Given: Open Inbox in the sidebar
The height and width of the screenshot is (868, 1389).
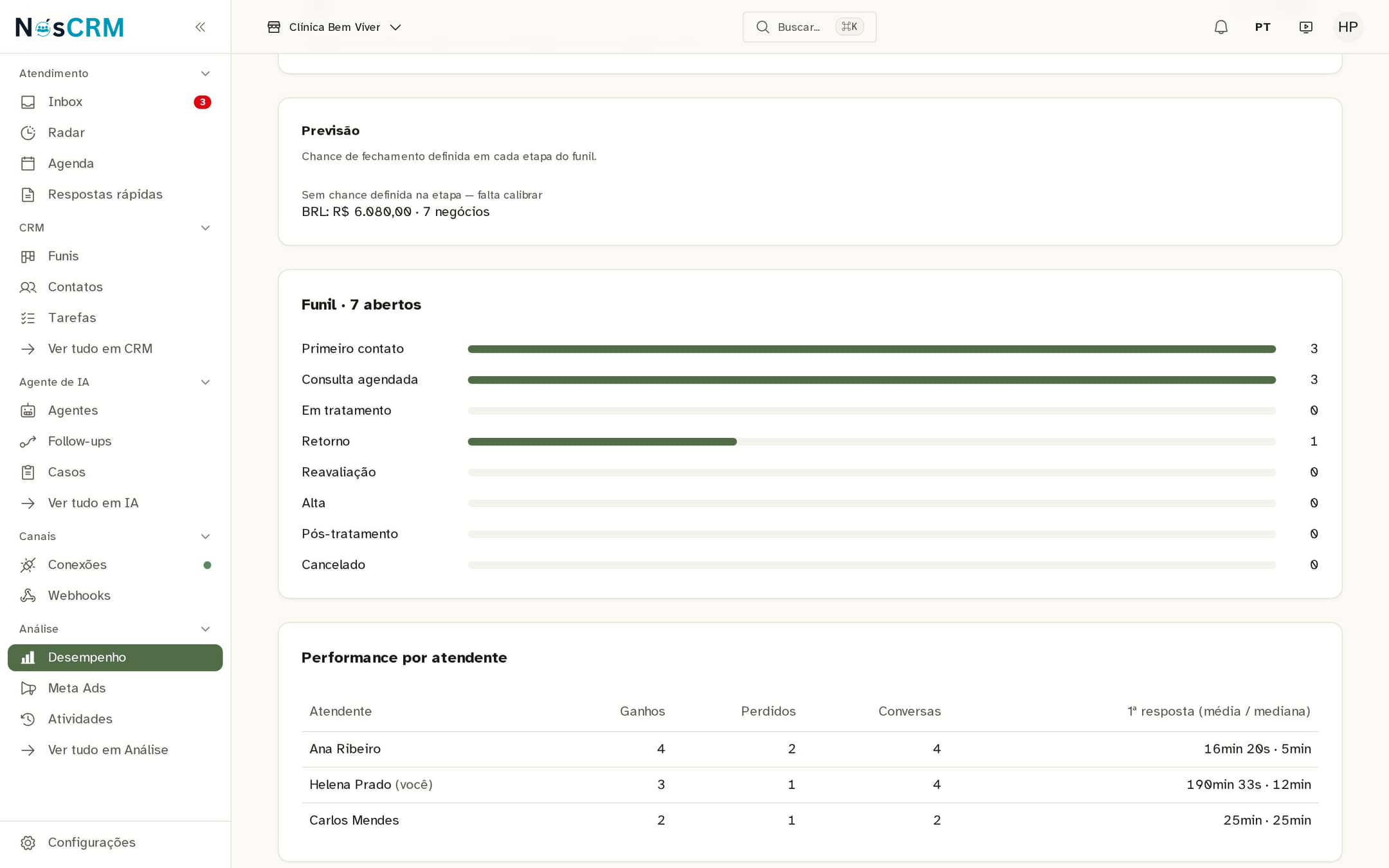Looking at the screenshot, I should [x=115, y=102].
